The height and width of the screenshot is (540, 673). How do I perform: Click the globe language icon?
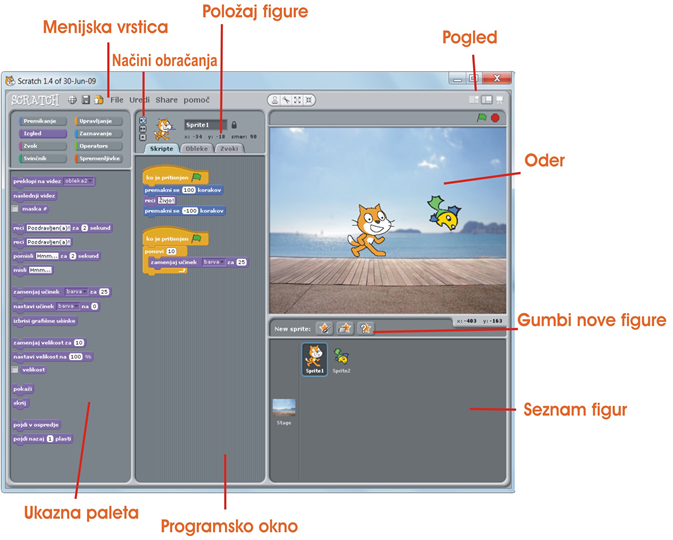(x=72, y=99)
